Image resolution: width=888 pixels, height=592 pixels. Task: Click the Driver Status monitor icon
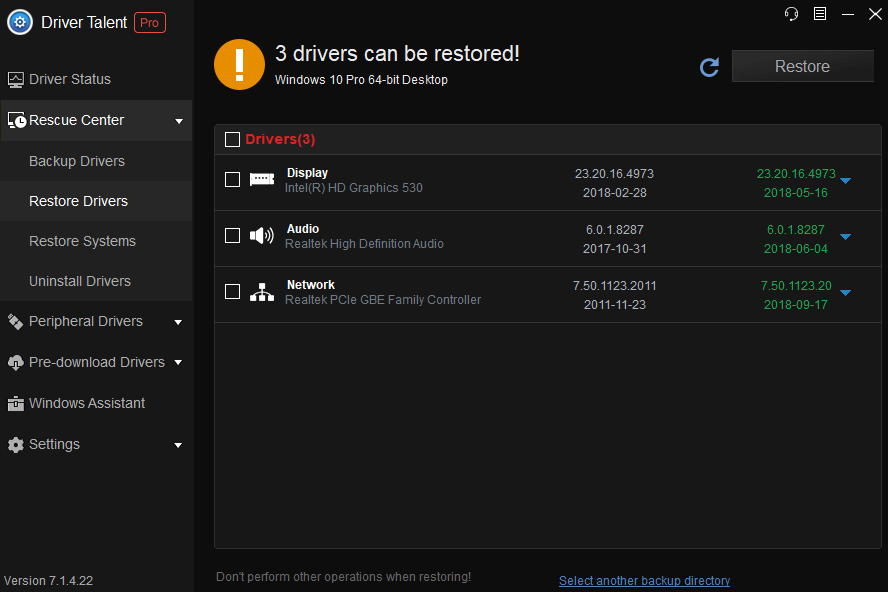[16, 79]
